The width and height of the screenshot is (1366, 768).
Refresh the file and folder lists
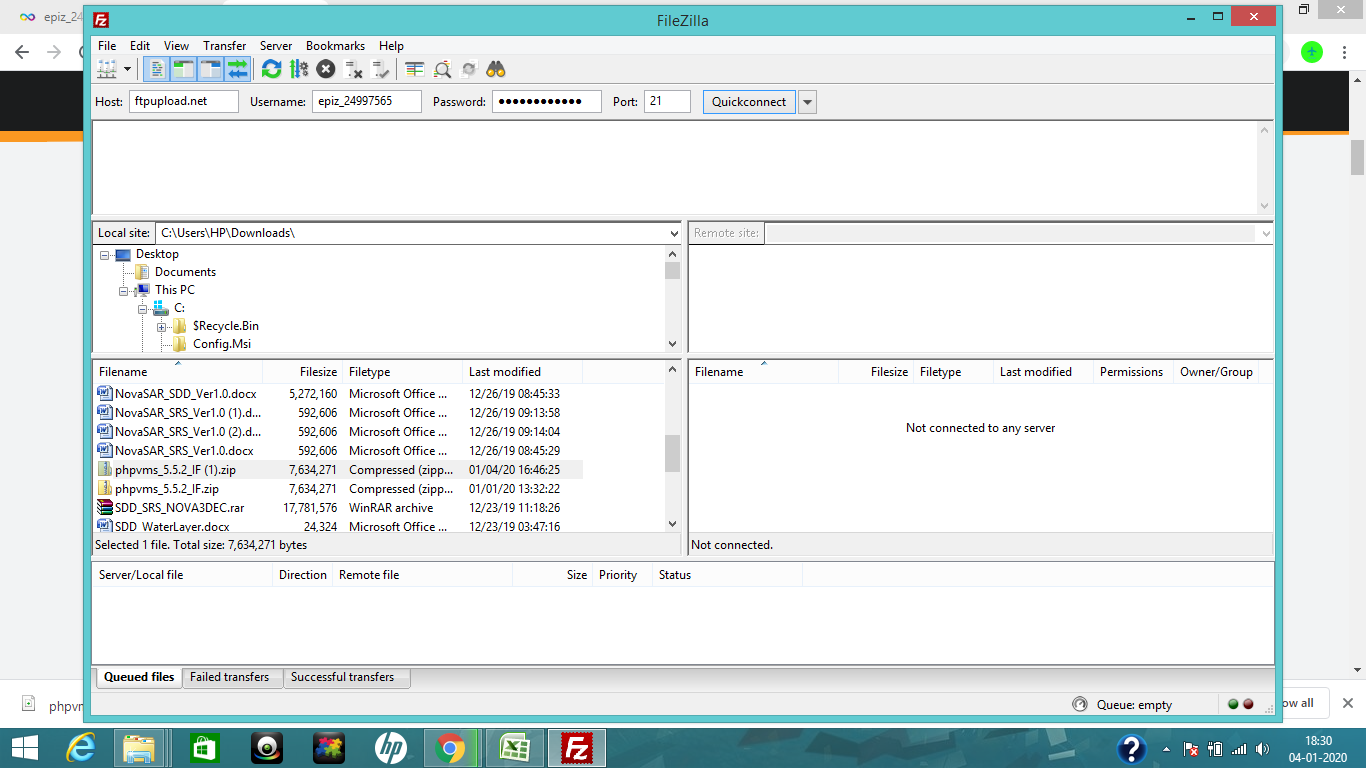(x=271, y=69)
